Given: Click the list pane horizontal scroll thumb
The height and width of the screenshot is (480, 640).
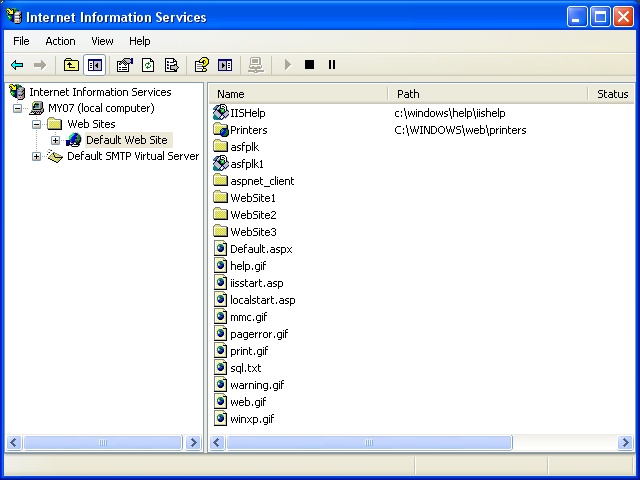Looking at the screenshot, I should 369,442.
